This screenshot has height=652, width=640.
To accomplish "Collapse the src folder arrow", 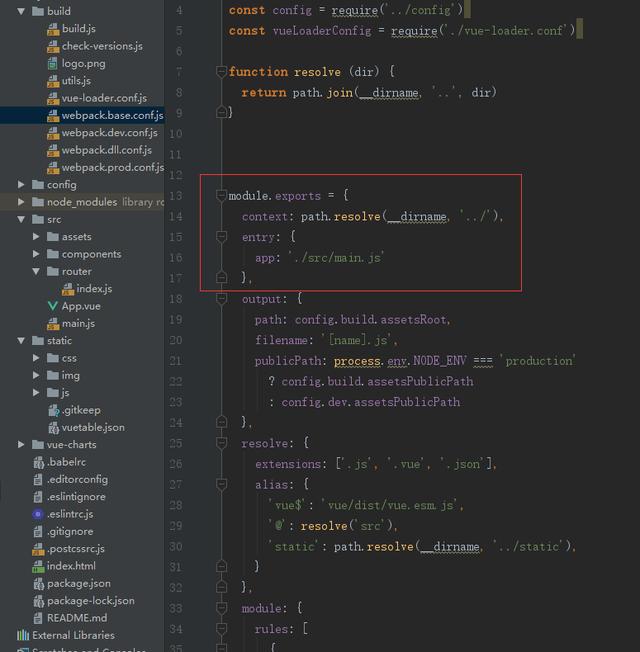I will [21, 219].
